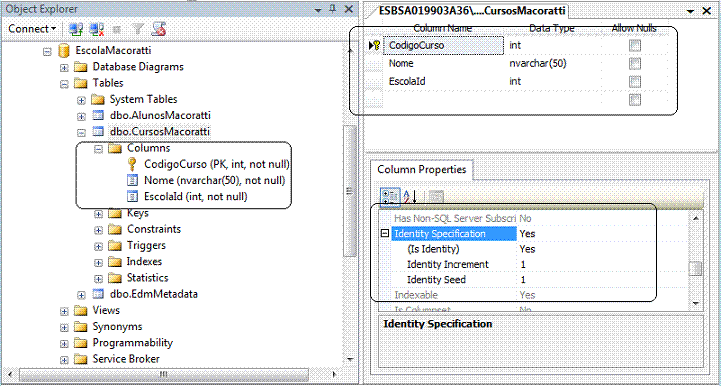Click column icon beside EscolaId in tree

[132, 196]
